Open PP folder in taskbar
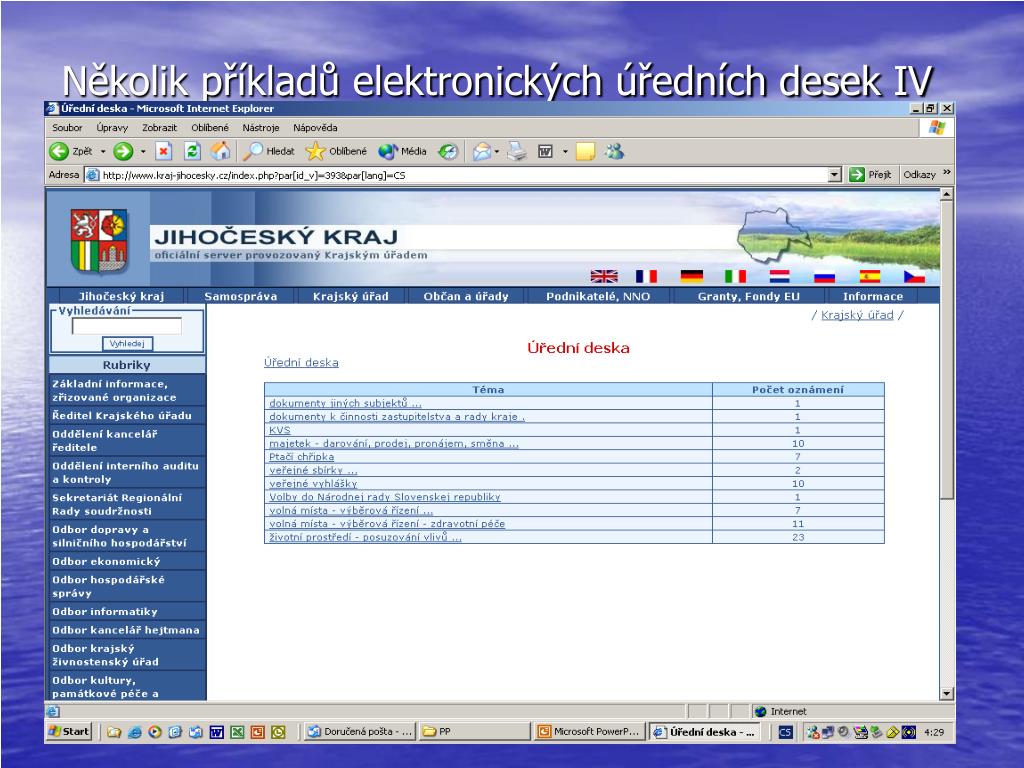The height and width of the screenshot is (768, 1024). [x=474, y=731]
